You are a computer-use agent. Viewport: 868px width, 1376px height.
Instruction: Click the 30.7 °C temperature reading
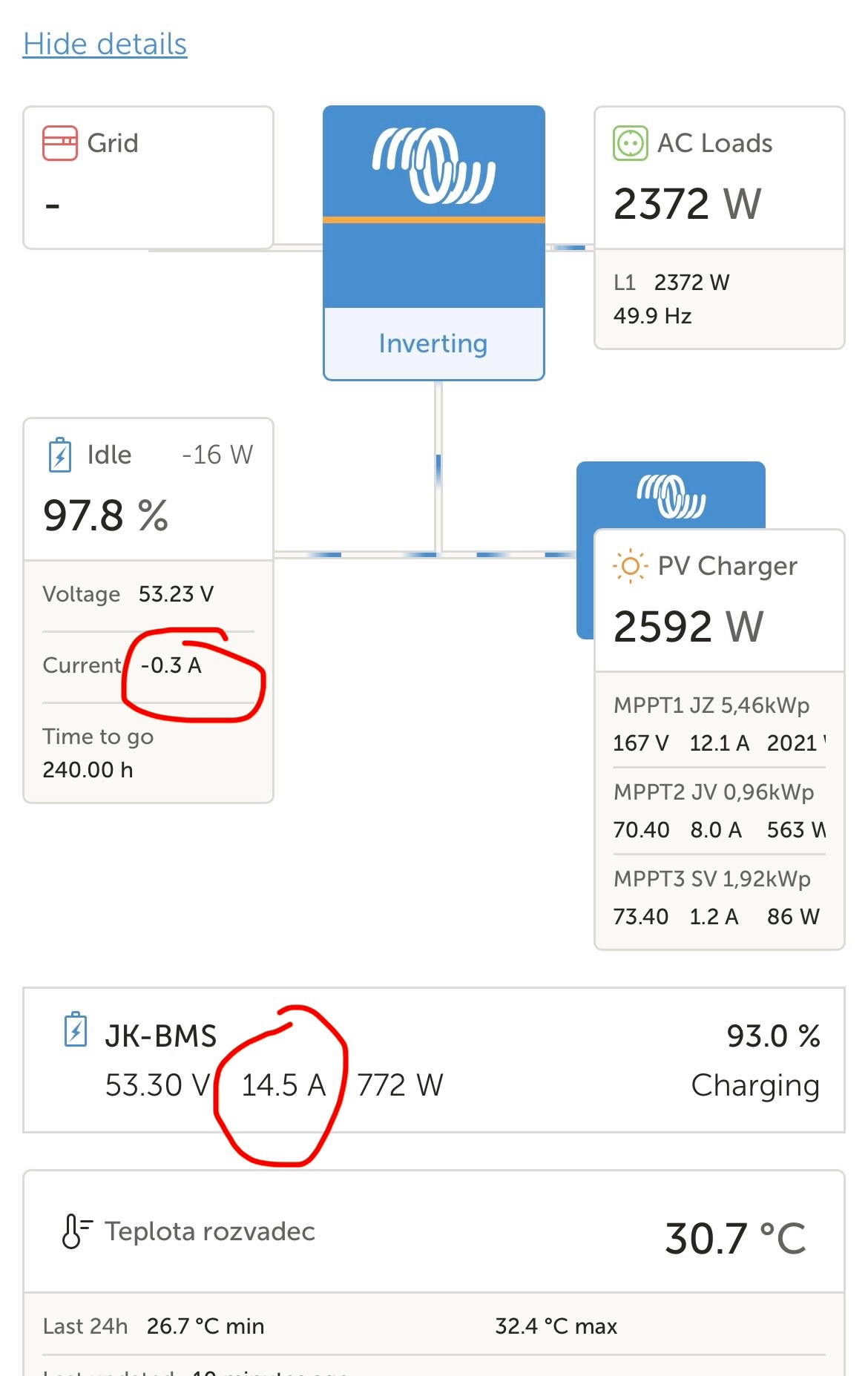click(x=735, y=1238)
